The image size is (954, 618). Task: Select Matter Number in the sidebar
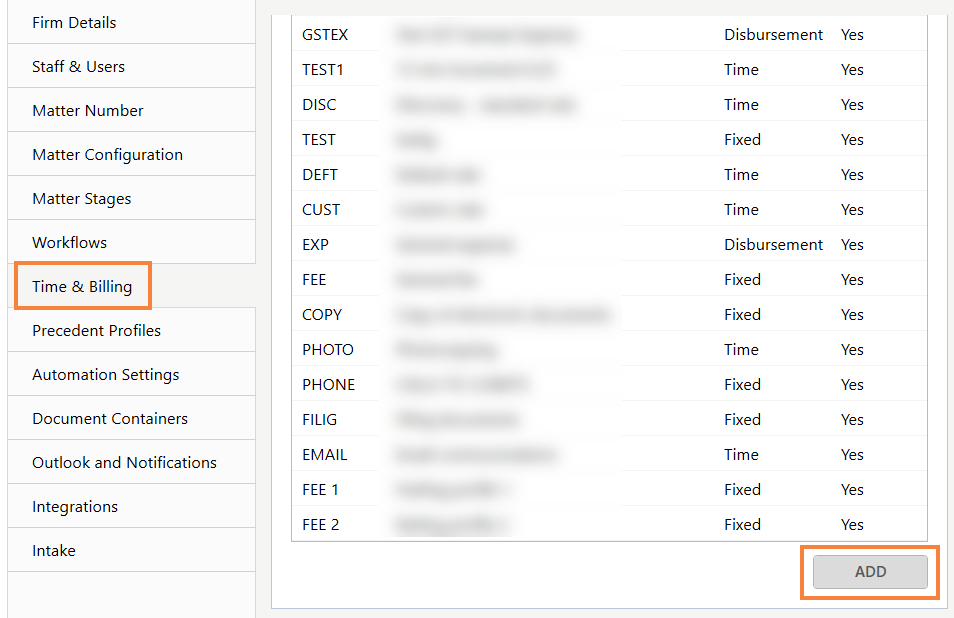[x=88, y=110]
